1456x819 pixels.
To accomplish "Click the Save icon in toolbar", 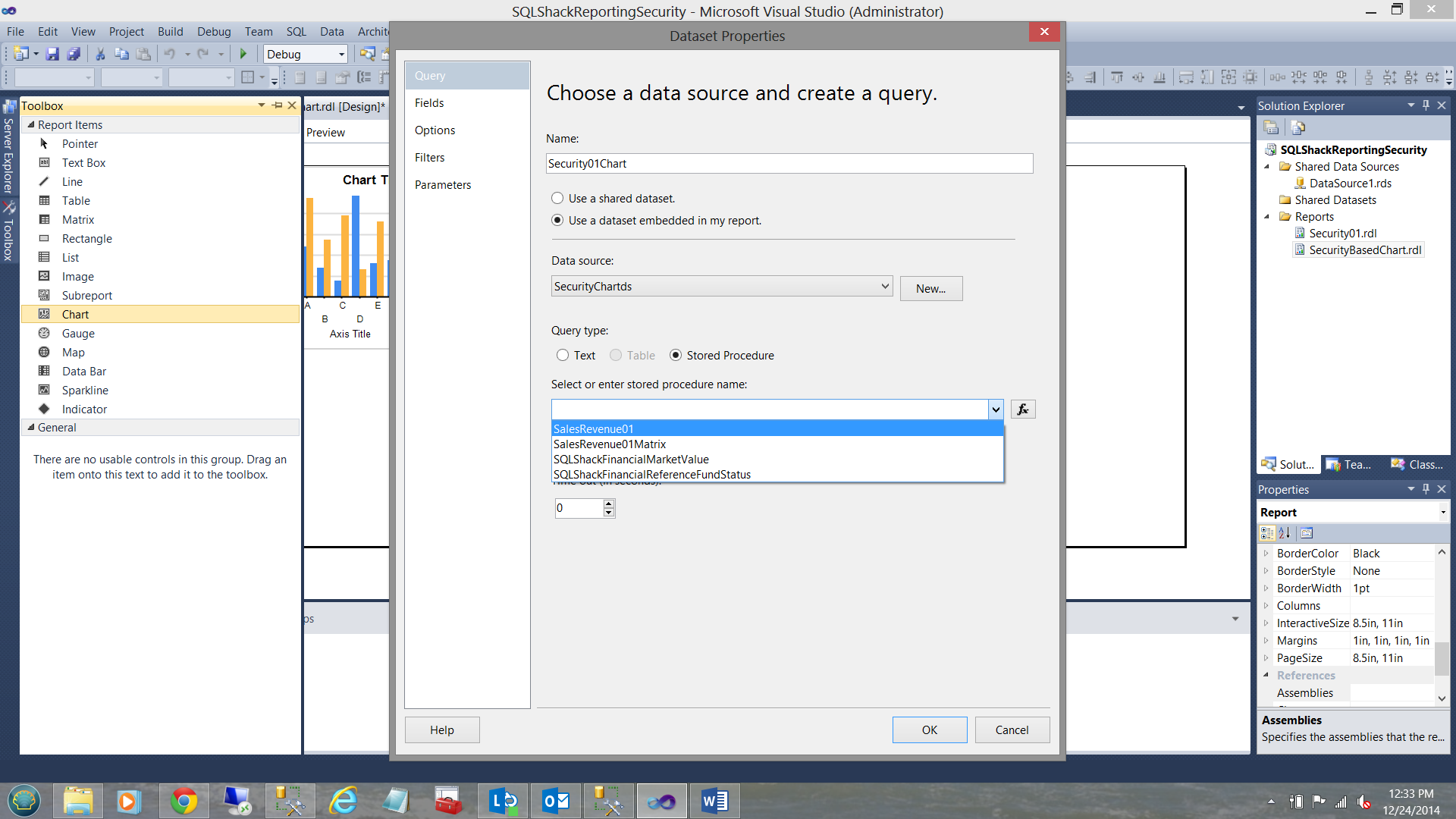I will [52, 54].
